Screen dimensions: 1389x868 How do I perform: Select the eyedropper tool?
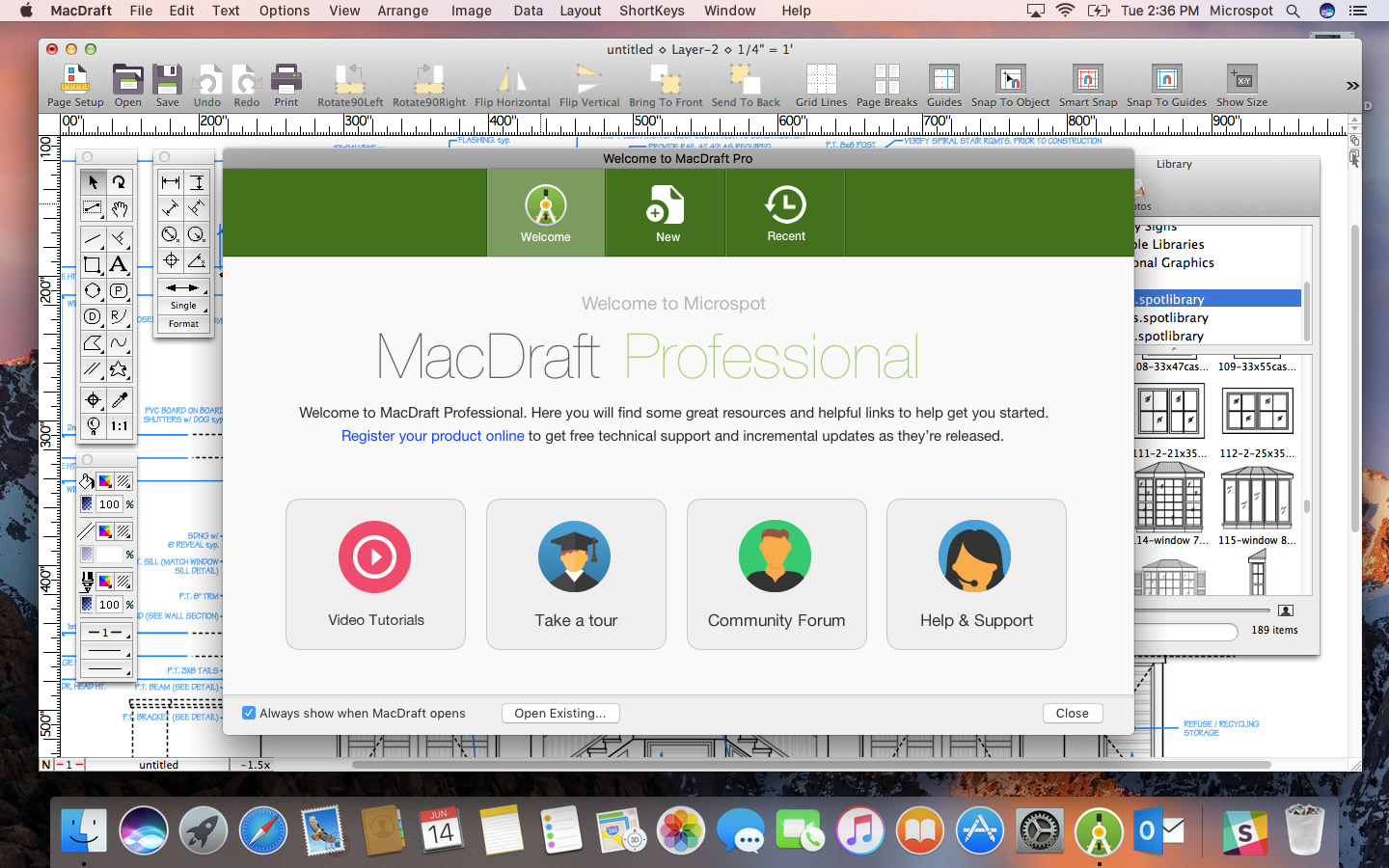[119, 399]
